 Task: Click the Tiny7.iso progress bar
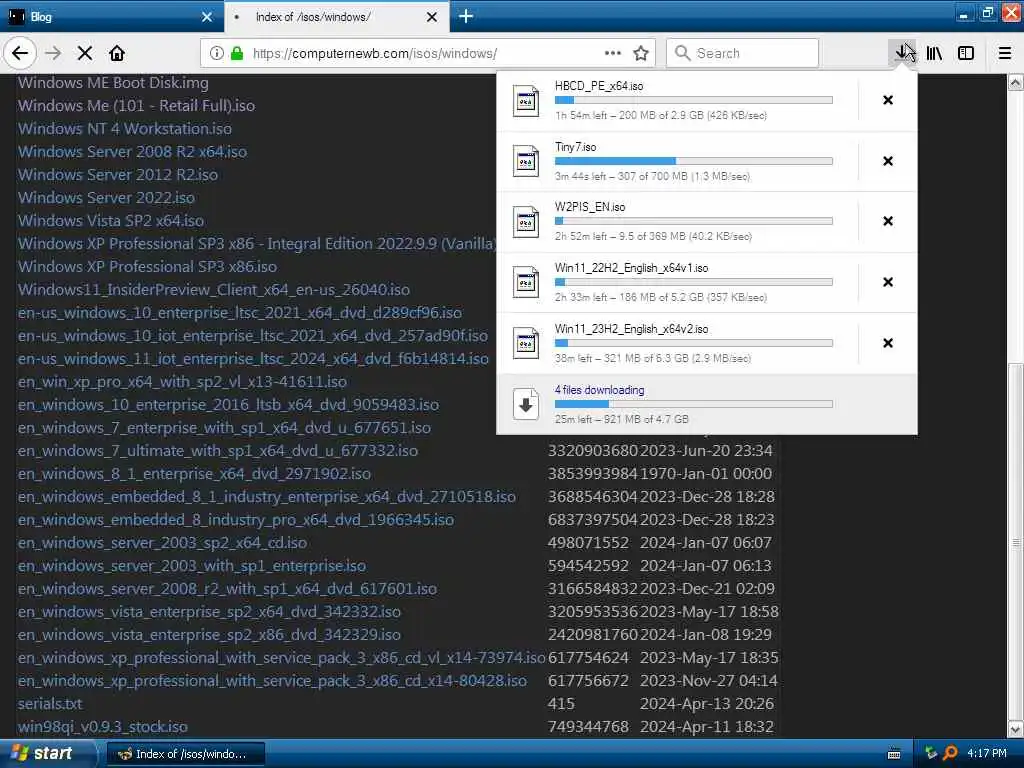click(694, 161)
